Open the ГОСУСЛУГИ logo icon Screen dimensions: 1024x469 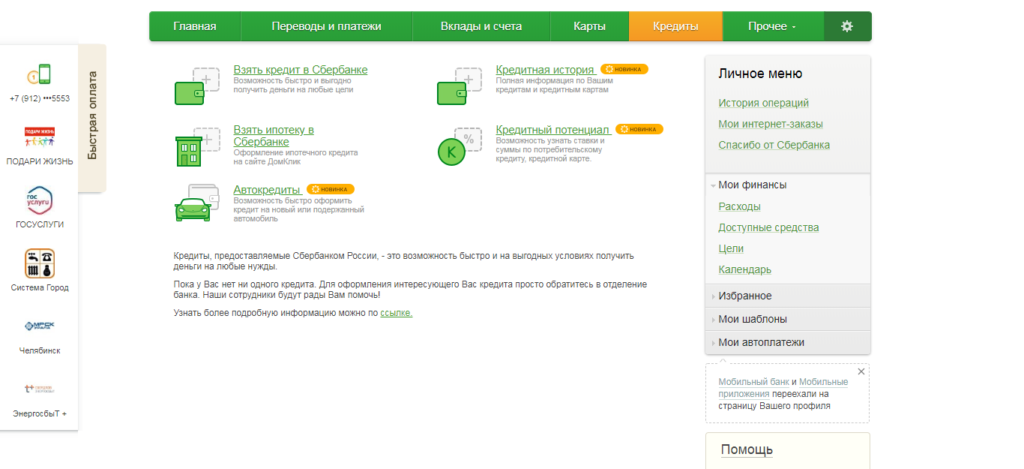coord(39,201)
